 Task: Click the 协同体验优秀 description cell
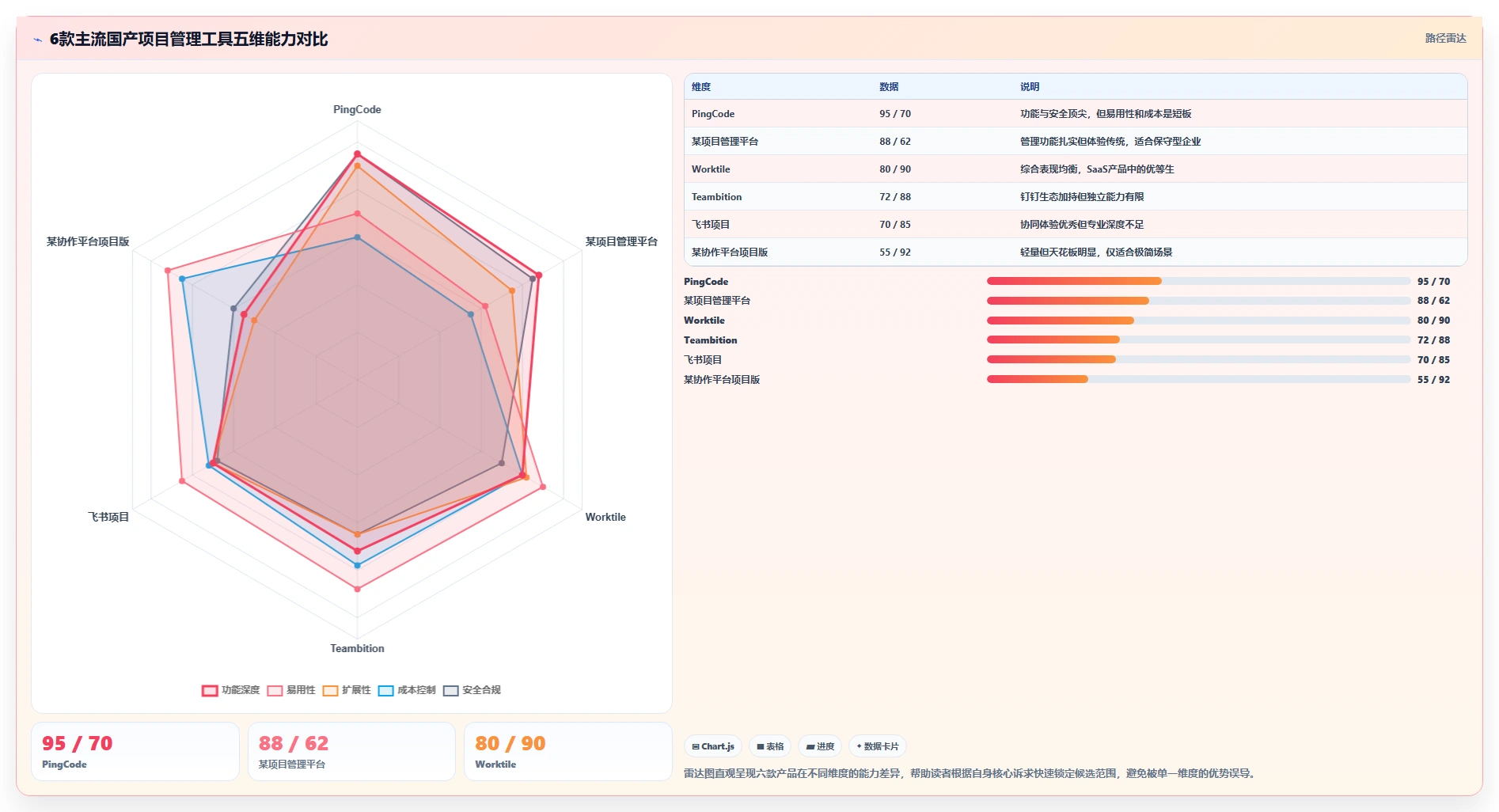pos(1082,225)
